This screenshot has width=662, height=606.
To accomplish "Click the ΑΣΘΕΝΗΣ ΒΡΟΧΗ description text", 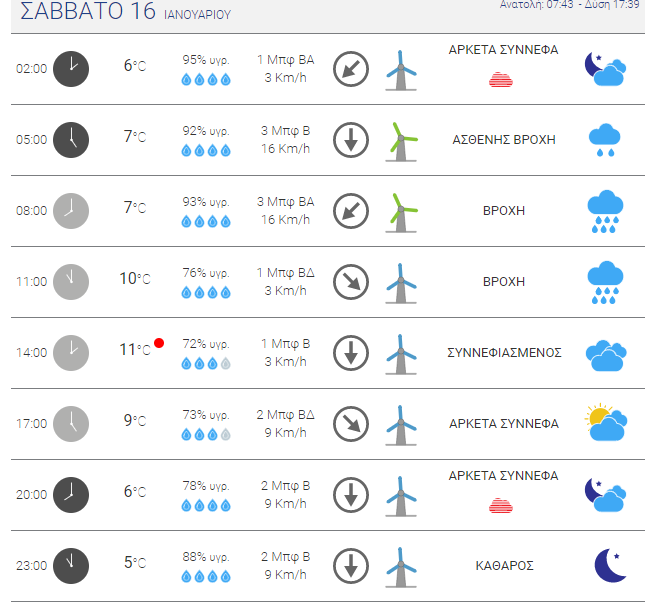I will [504, 140].
